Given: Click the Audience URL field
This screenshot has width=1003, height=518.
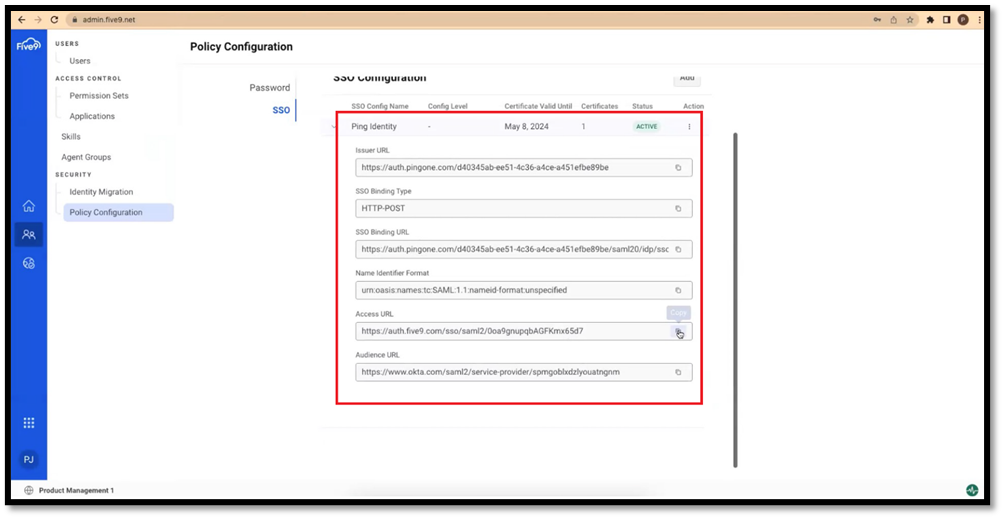Looking at the screenshot, I should [x=524, y=372].
